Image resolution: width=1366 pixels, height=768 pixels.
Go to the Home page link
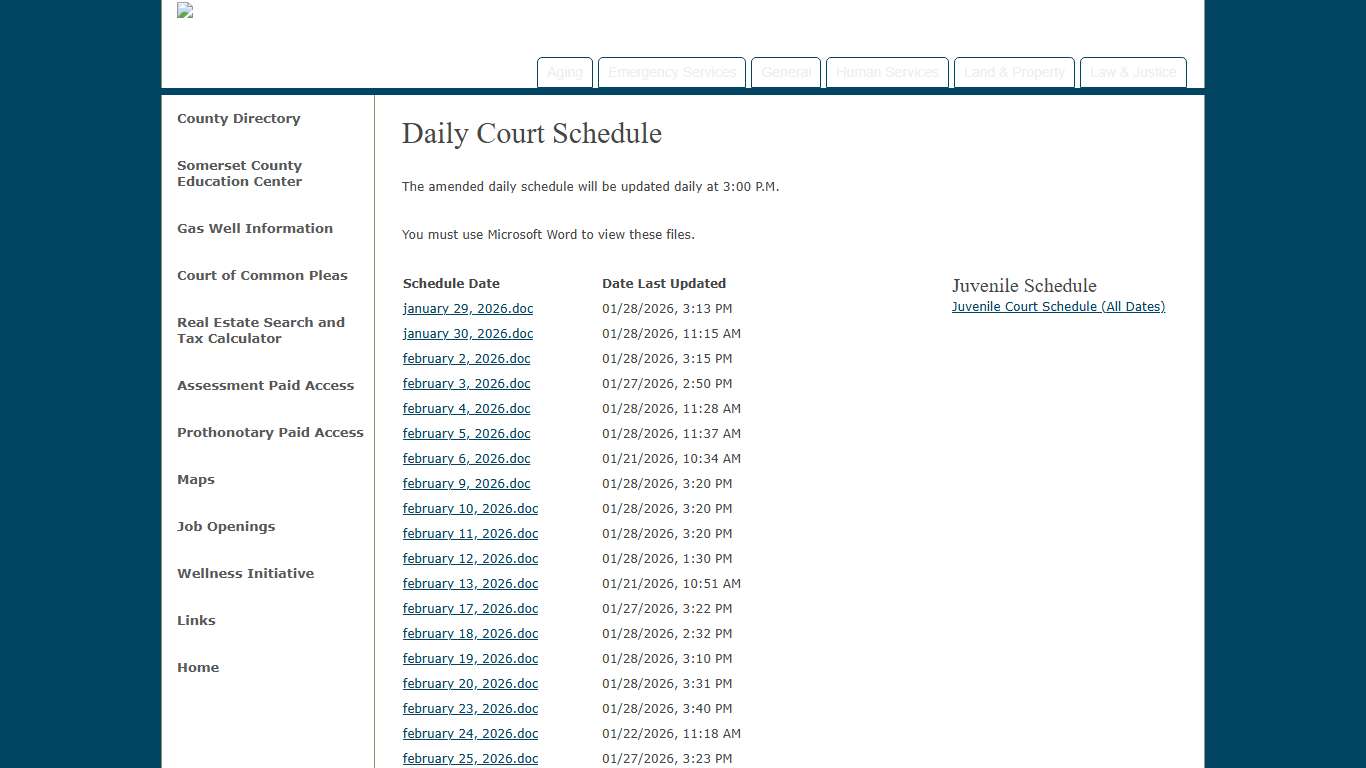click(x=198, y=667)
